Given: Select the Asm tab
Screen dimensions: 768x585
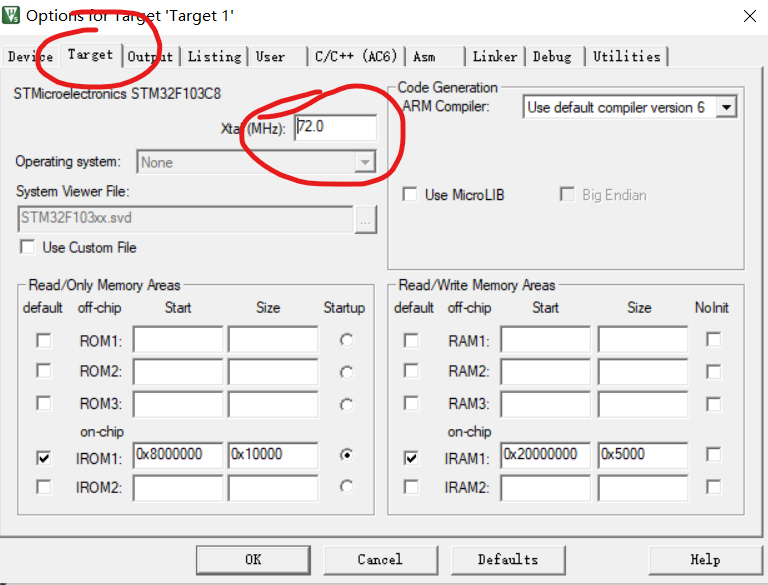Looking at the screenshot, I should [x=435, y=56].
